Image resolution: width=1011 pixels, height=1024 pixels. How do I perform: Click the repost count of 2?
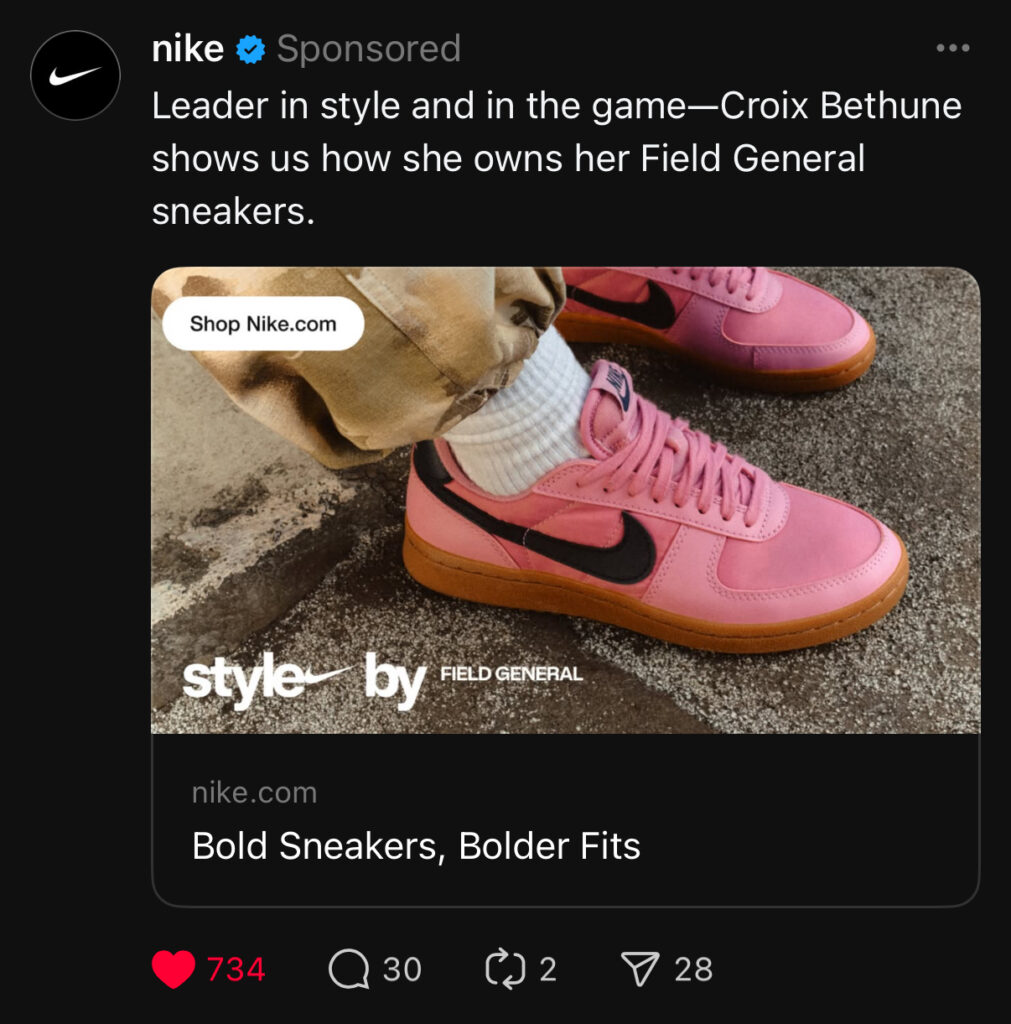pos(547,969)
